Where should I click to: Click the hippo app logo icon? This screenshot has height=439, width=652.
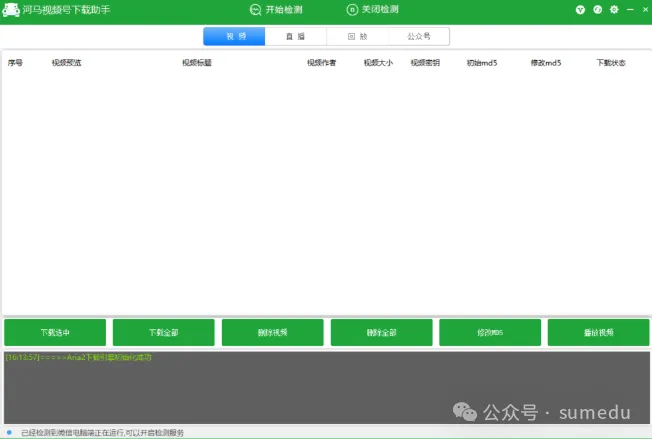(11, 10)
